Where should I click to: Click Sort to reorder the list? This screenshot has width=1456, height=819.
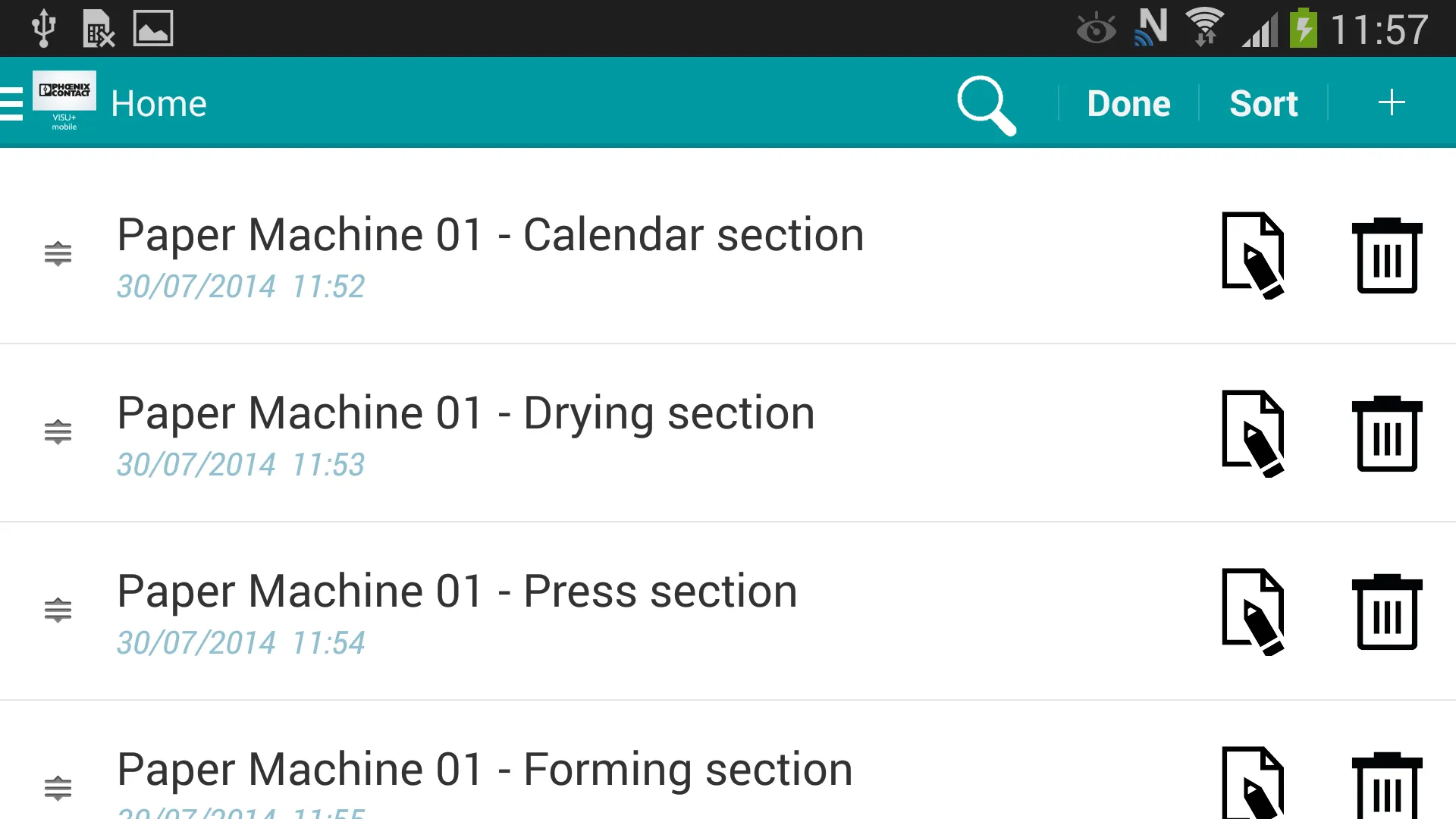(1263, 102)
